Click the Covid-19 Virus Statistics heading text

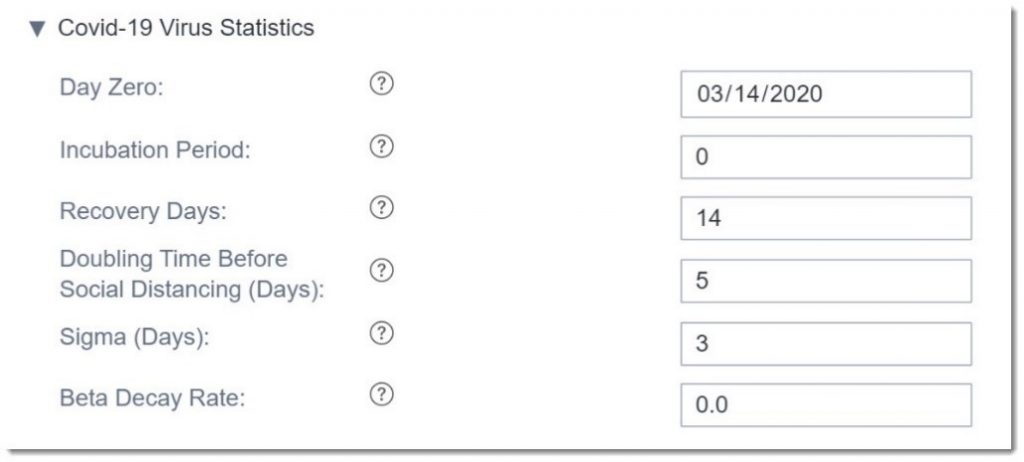click(186, 28)
